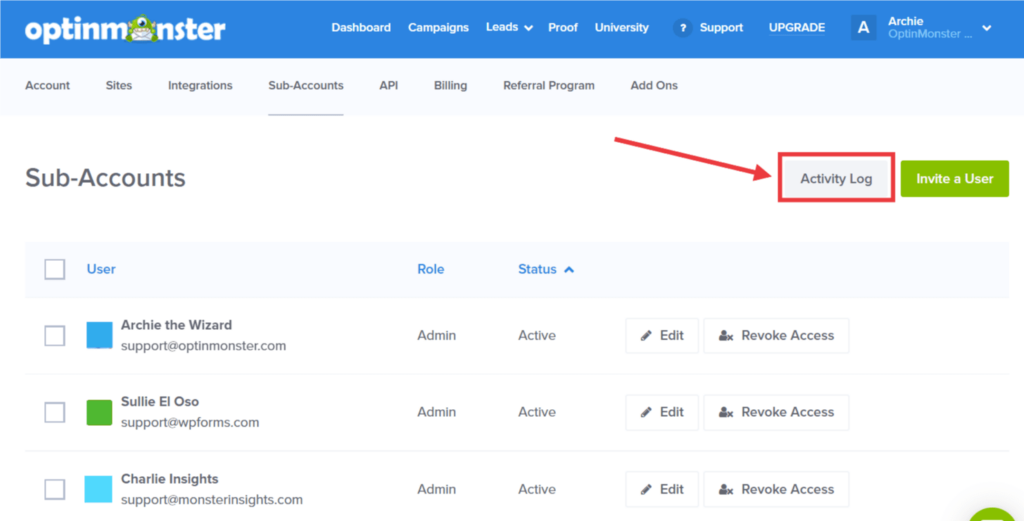Click the Invite a User button

click(x=954, y=178)
